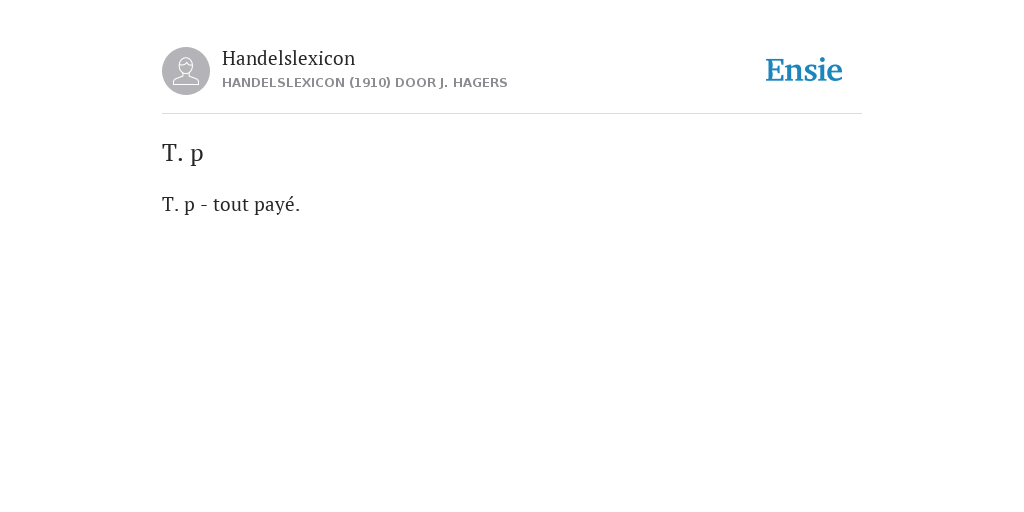Image resolution: width=1024 pixels, height=512 pixels.
Task: Click the gray author avatar icon
Action: pos(186,71)
